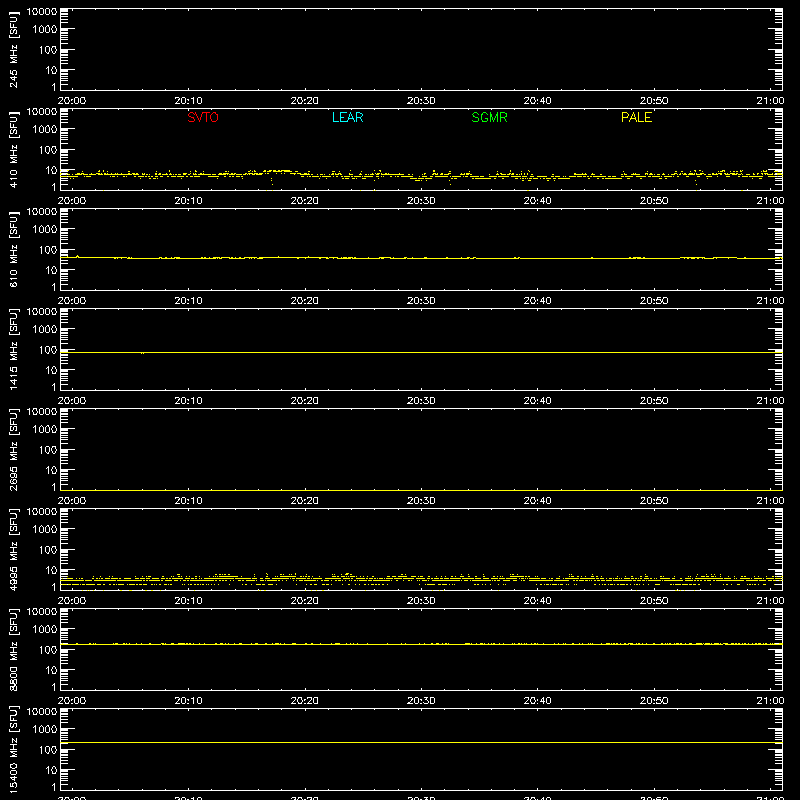Viewport: 800px width, 800px height.
Task: Select the 2695 MHz [SFU] axis title
Action: [x=13, y=449]
